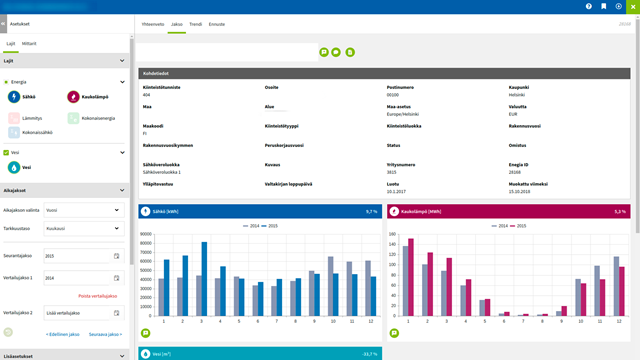Click Sähkö chart header icon
640x360 pixels.
146,211
